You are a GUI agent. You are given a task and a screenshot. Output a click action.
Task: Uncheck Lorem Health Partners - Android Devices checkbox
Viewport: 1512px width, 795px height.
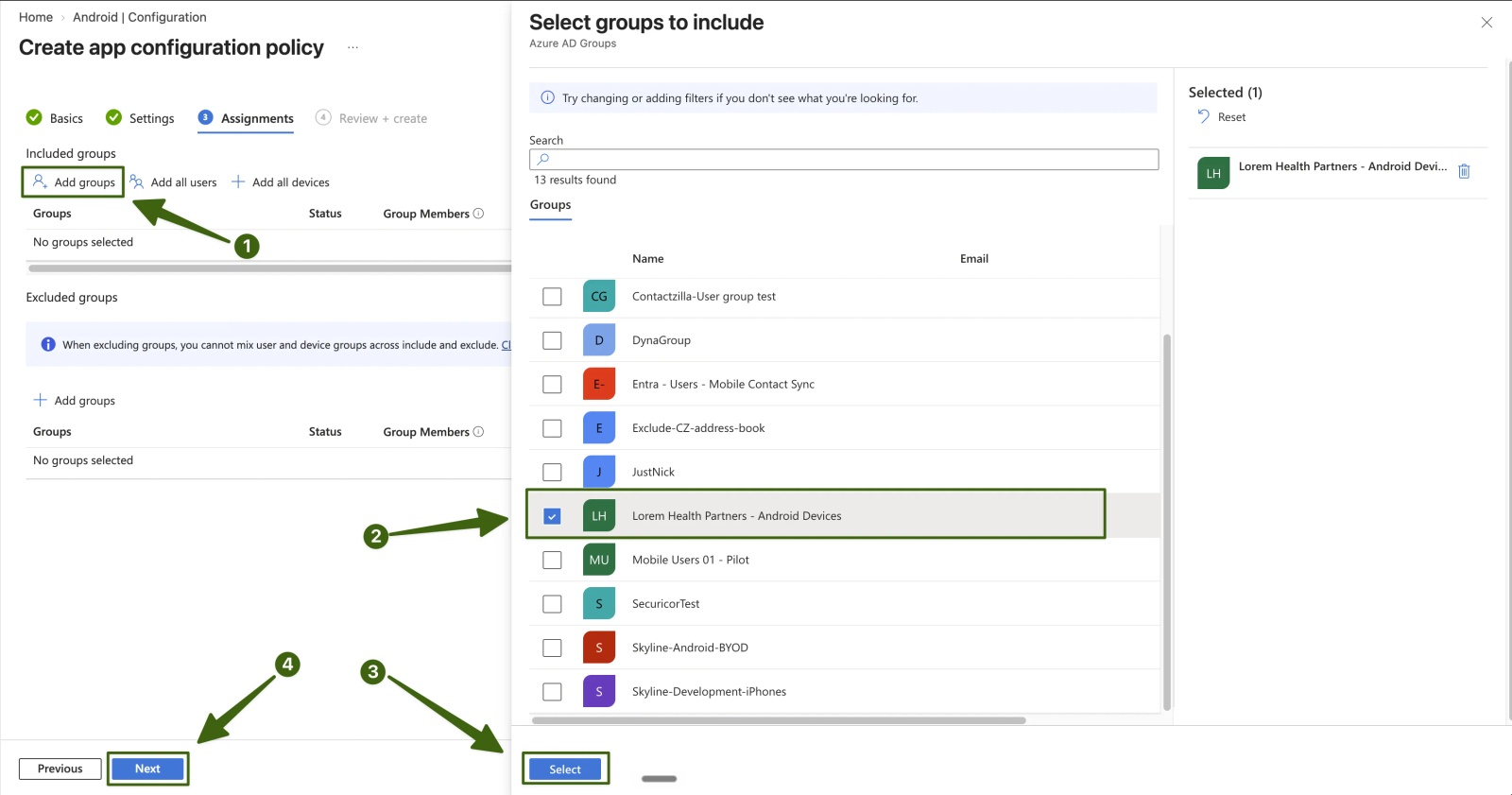[553, 516]
